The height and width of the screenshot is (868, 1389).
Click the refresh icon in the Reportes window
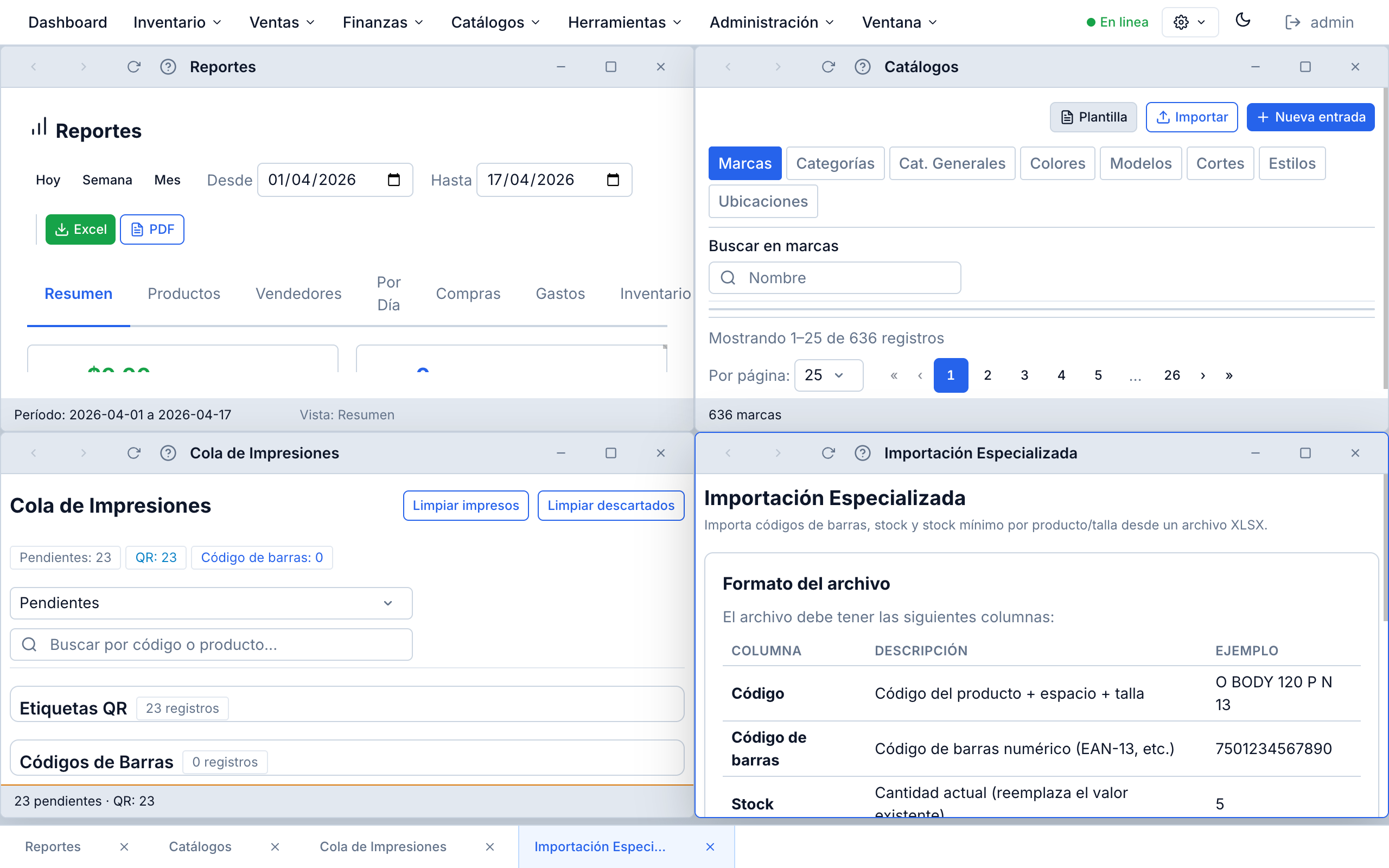pos(133,67)
